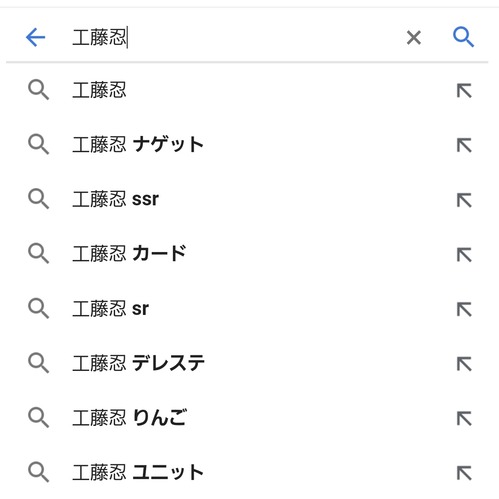Insert 工藤忍 ナゲット using its arrow icon
The height and width of the screenshot is (499, 499).
tap(464, 145)
